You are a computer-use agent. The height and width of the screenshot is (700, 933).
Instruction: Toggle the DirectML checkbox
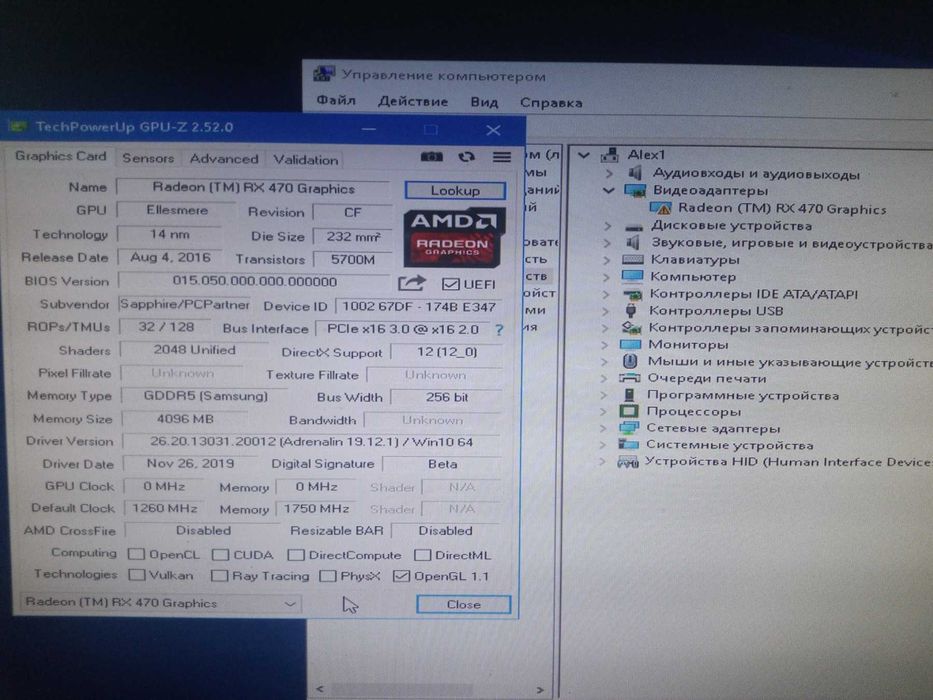click(422, 555)
